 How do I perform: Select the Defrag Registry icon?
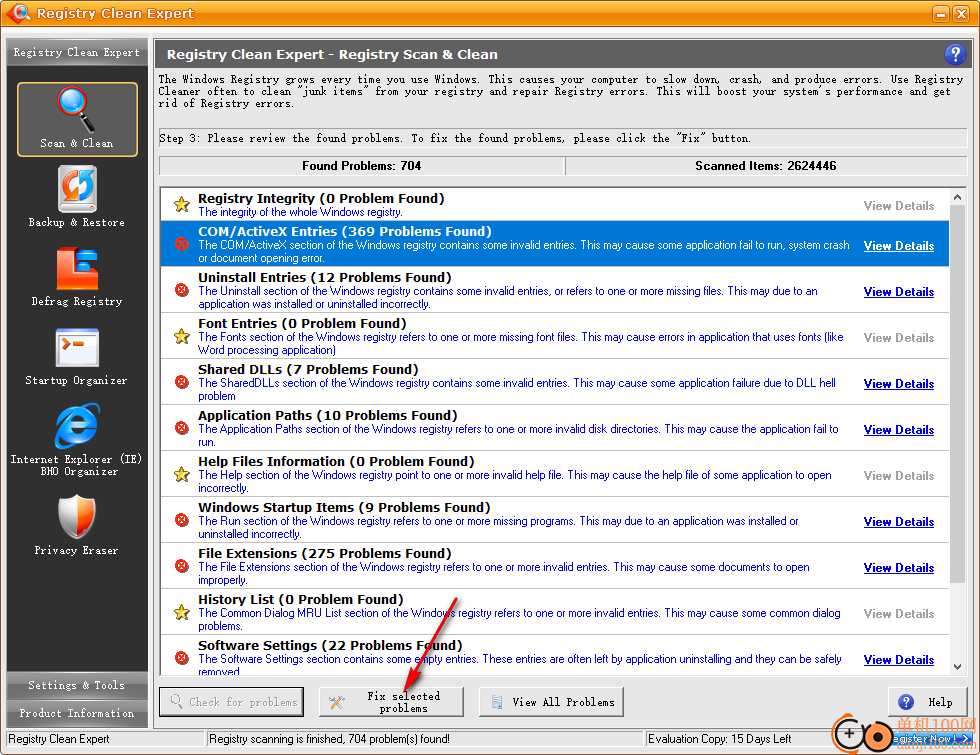(77, 269)
